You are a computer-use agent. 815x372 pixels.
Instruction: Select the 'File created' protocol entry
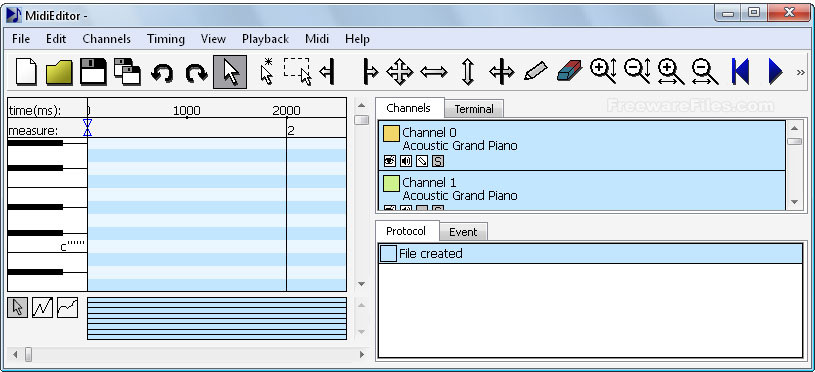pos(590,254)
